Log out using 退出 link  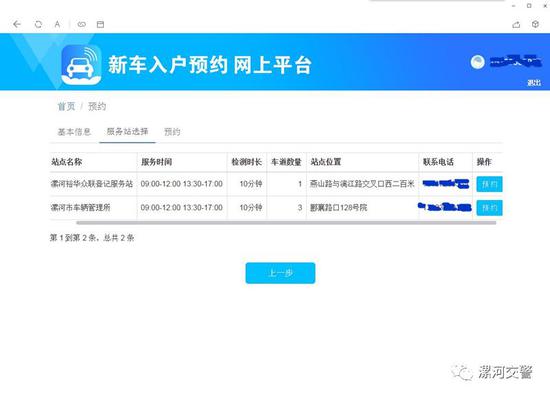[534, 83]
